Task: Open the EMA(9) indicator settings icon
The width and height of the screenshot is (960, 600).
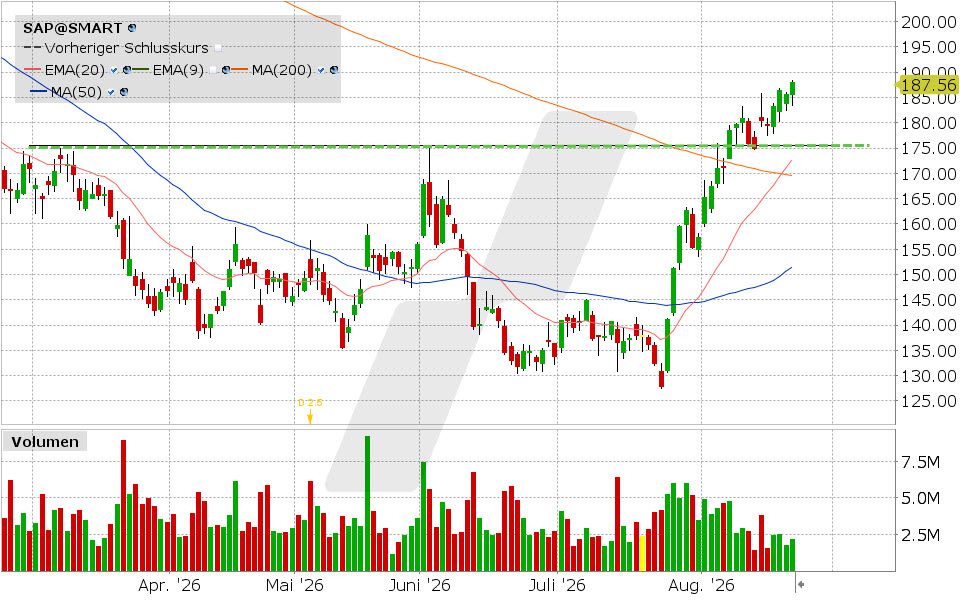Action: (226, 70)
